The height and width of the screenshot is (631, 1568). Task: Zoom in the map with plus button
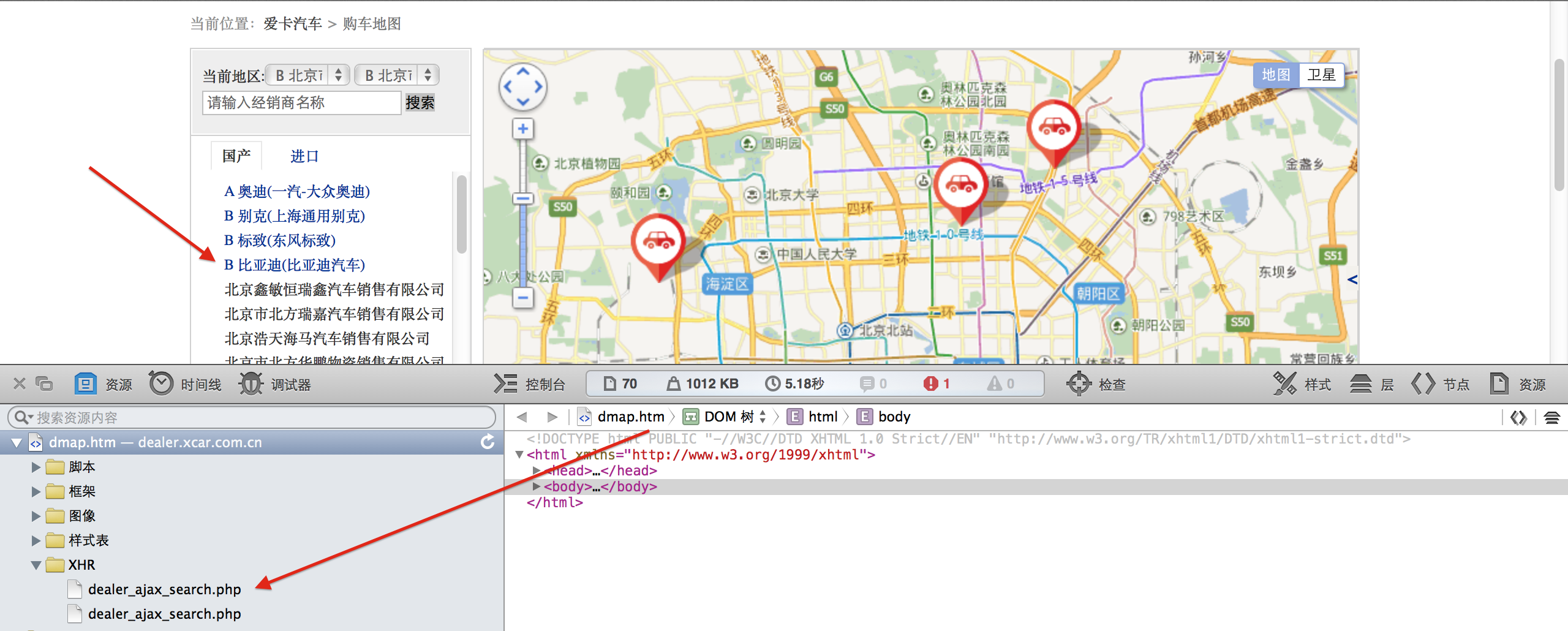click(x=523, y=129)
